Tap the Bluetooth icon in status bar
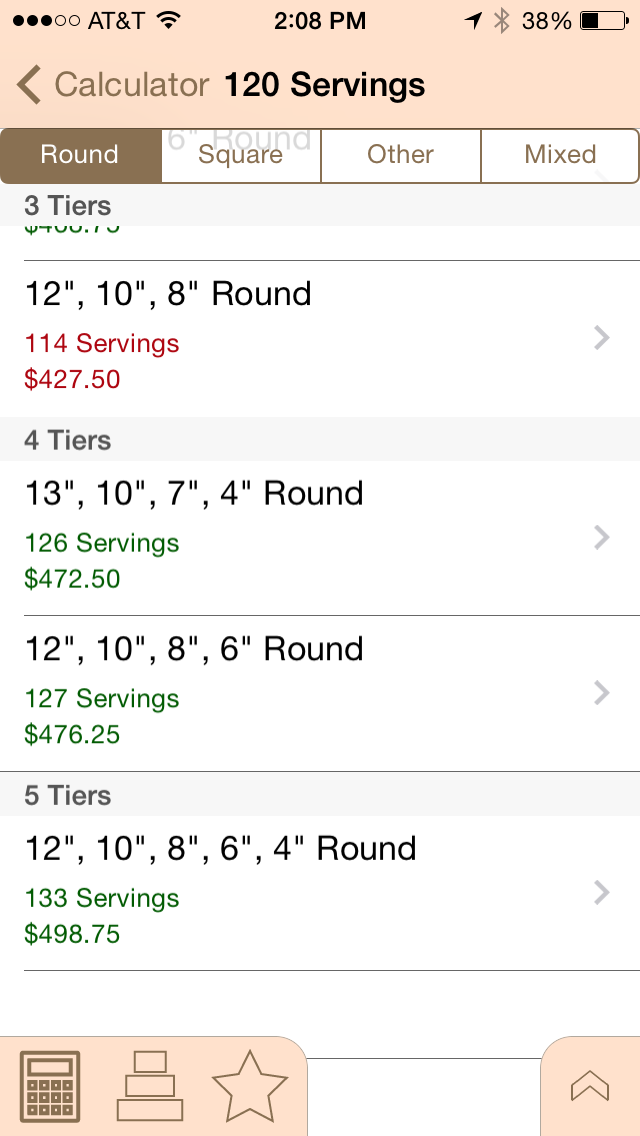 [x=502, y=21]
